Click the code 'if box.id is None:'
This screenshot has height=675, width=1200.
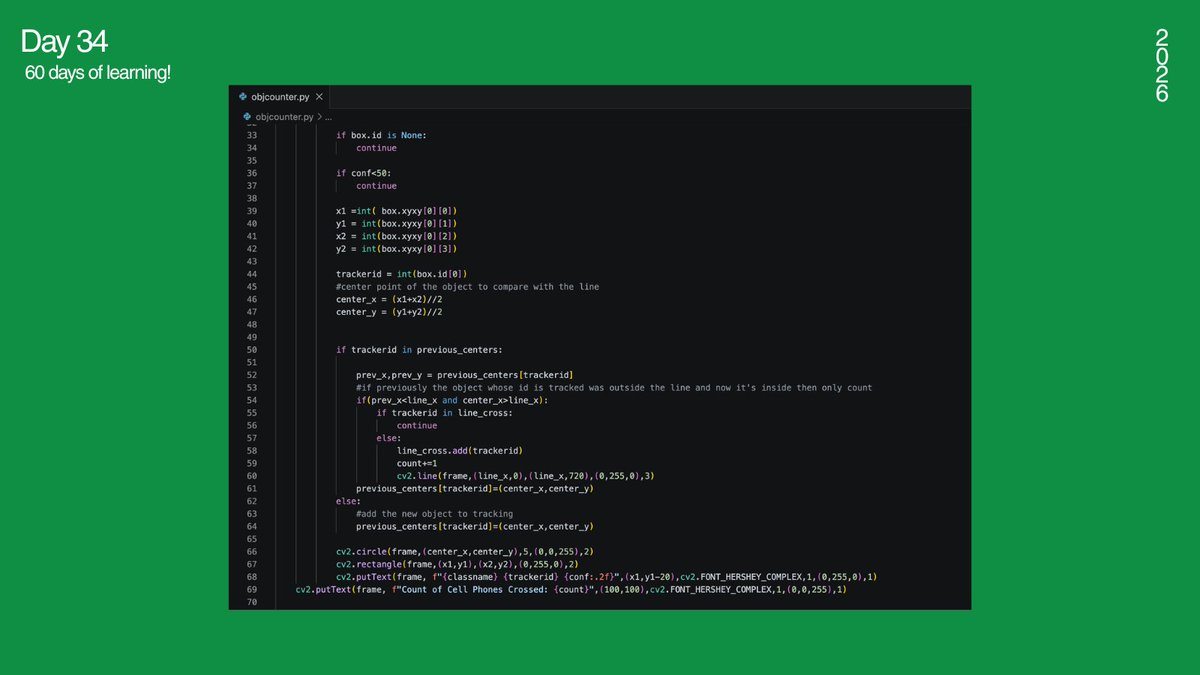point(381,135)
